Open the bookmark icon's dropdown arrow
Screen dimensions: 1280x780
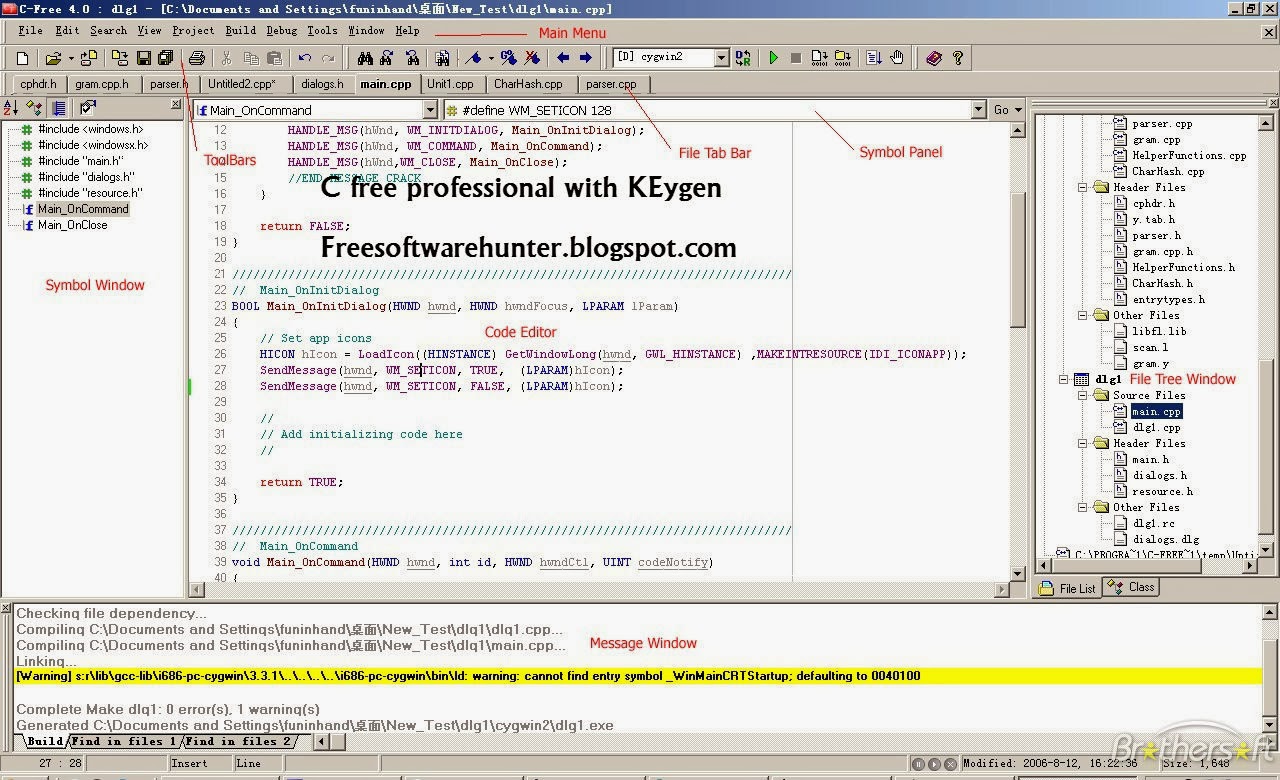489,58
